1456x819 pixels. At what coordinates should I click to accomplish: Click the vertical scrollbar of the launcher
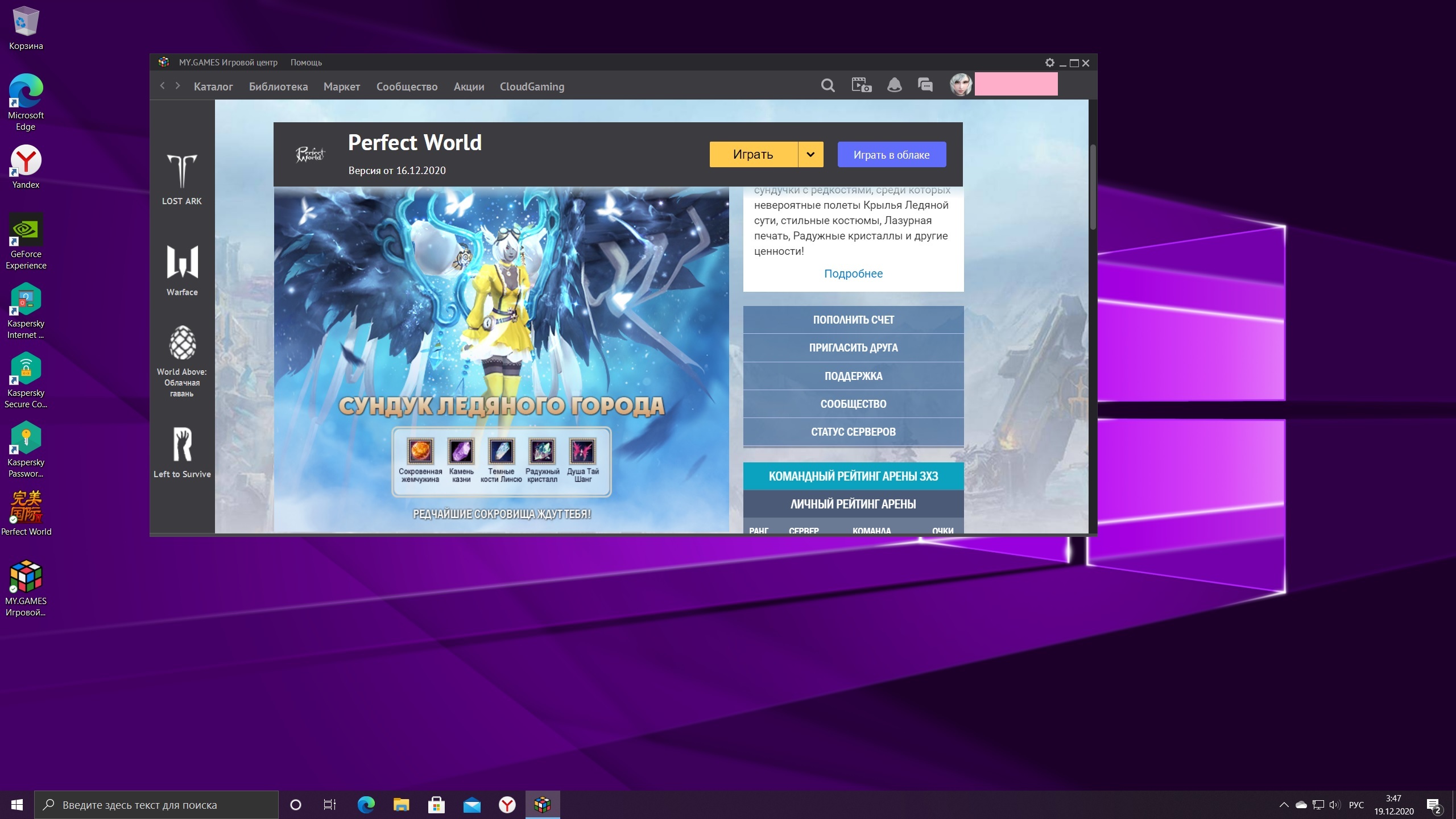pyautogui.click(x=1093, y=188)
